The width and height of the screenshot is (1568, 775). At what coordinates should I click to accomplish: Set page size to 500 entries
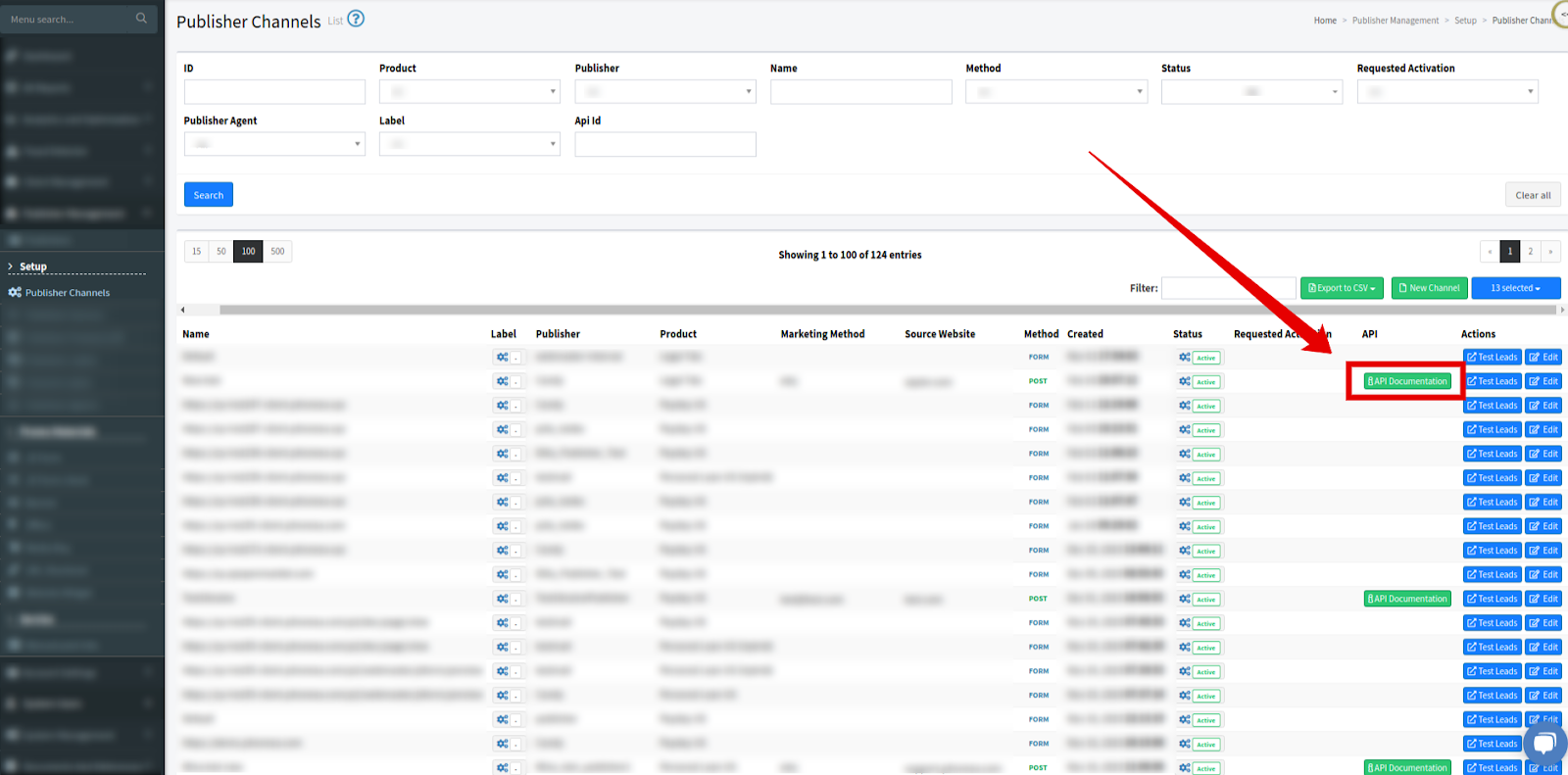coord(277,252)
